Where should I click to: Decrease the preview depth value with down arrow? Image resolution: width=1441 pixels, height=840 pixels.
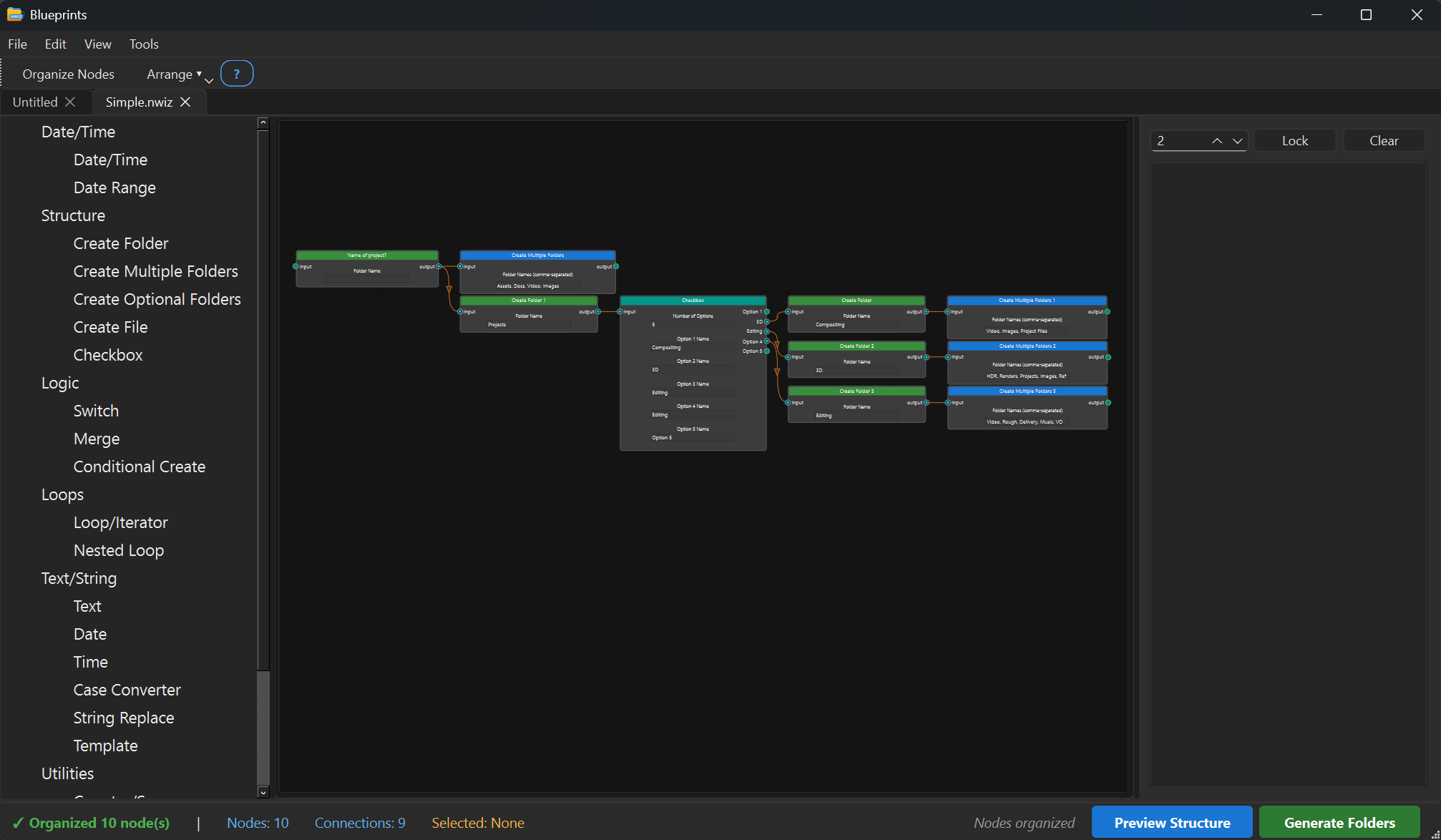[1237, 141]
